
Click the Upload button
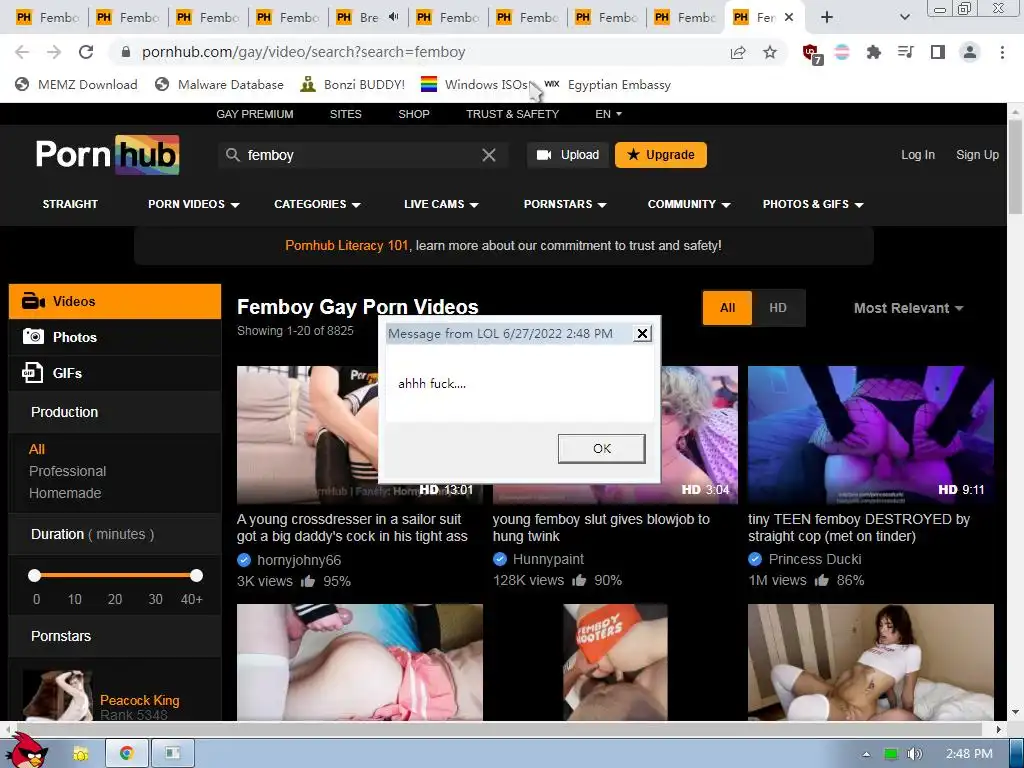point(568,155)
